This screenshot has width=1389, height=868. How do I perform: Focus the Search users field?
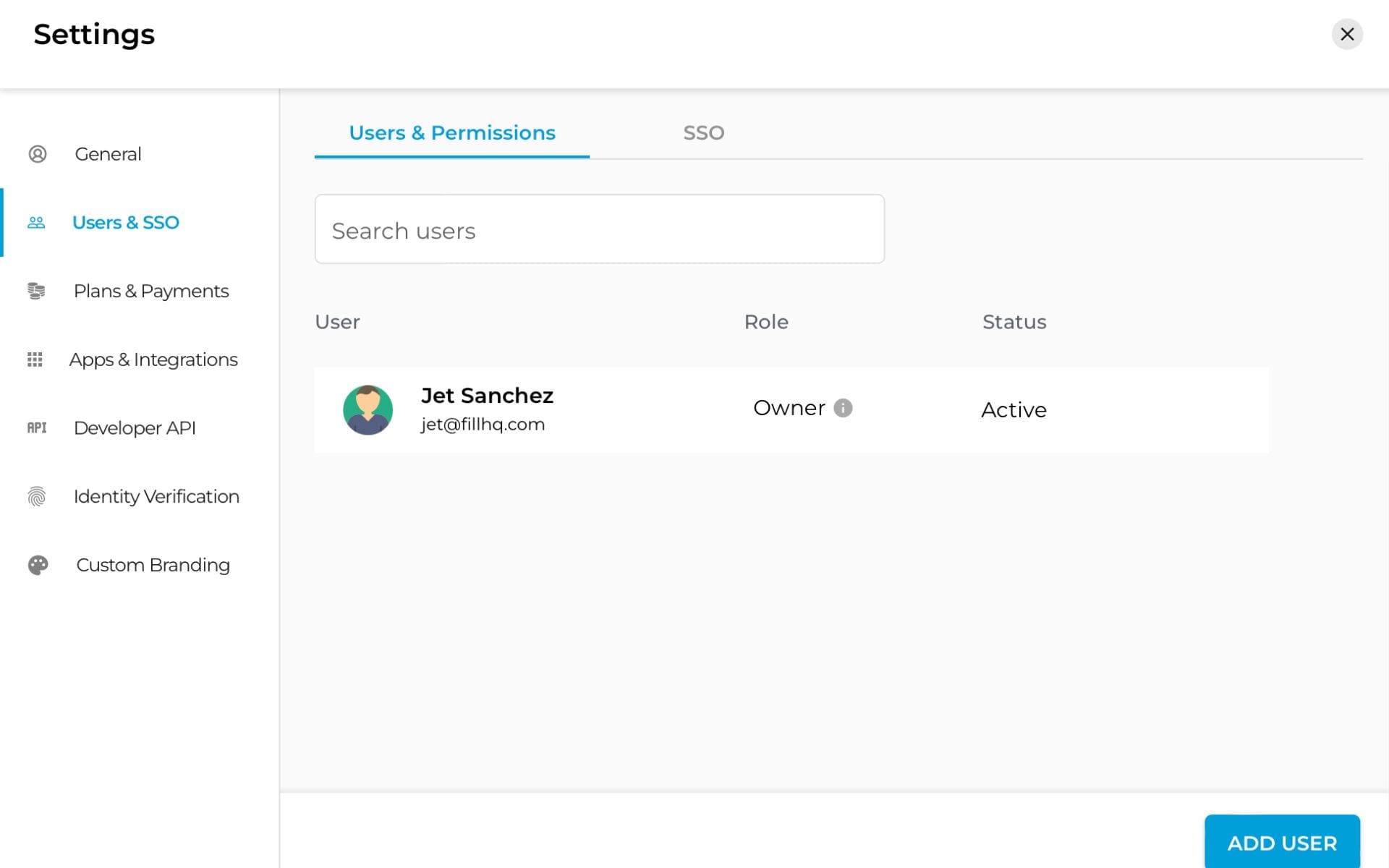coord(600,229)
